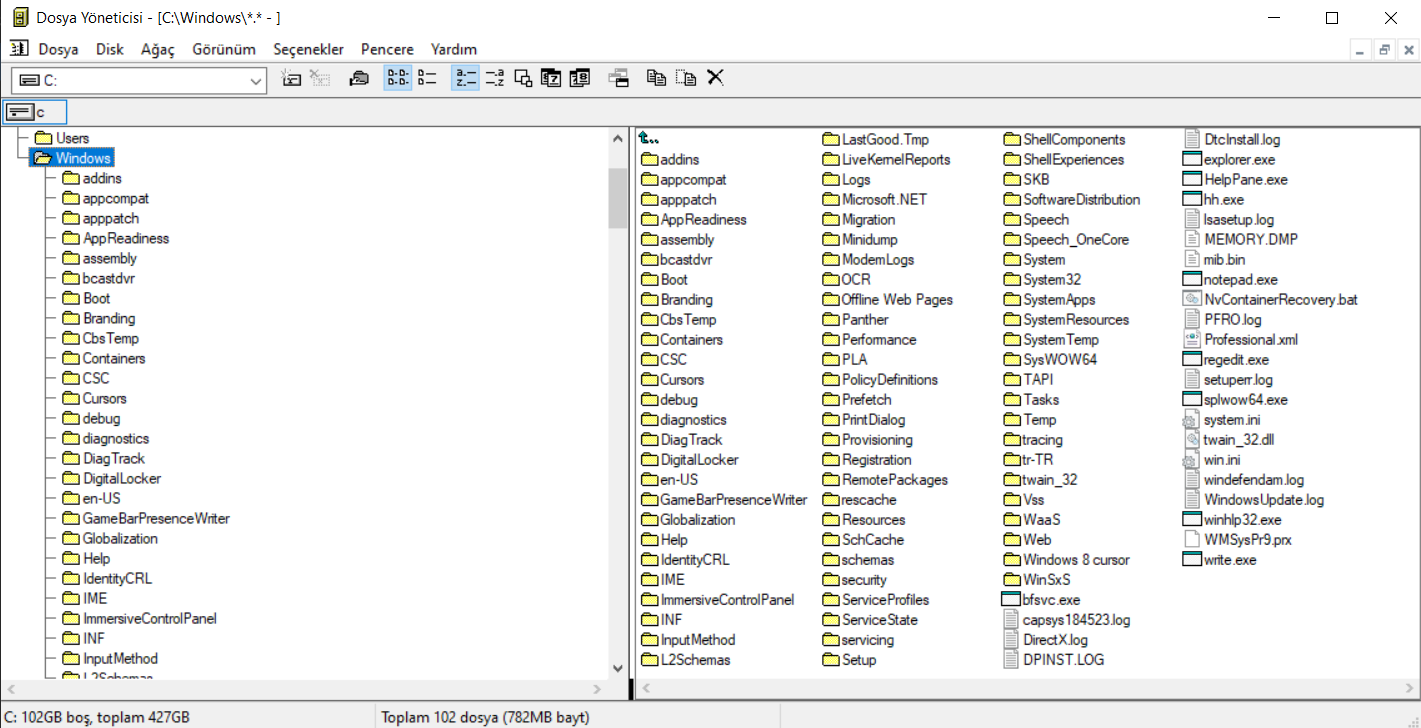The height and width of the screenshot is (728, 1421).
Task: Click the move files toolbar icon
Action: (686, 78)
